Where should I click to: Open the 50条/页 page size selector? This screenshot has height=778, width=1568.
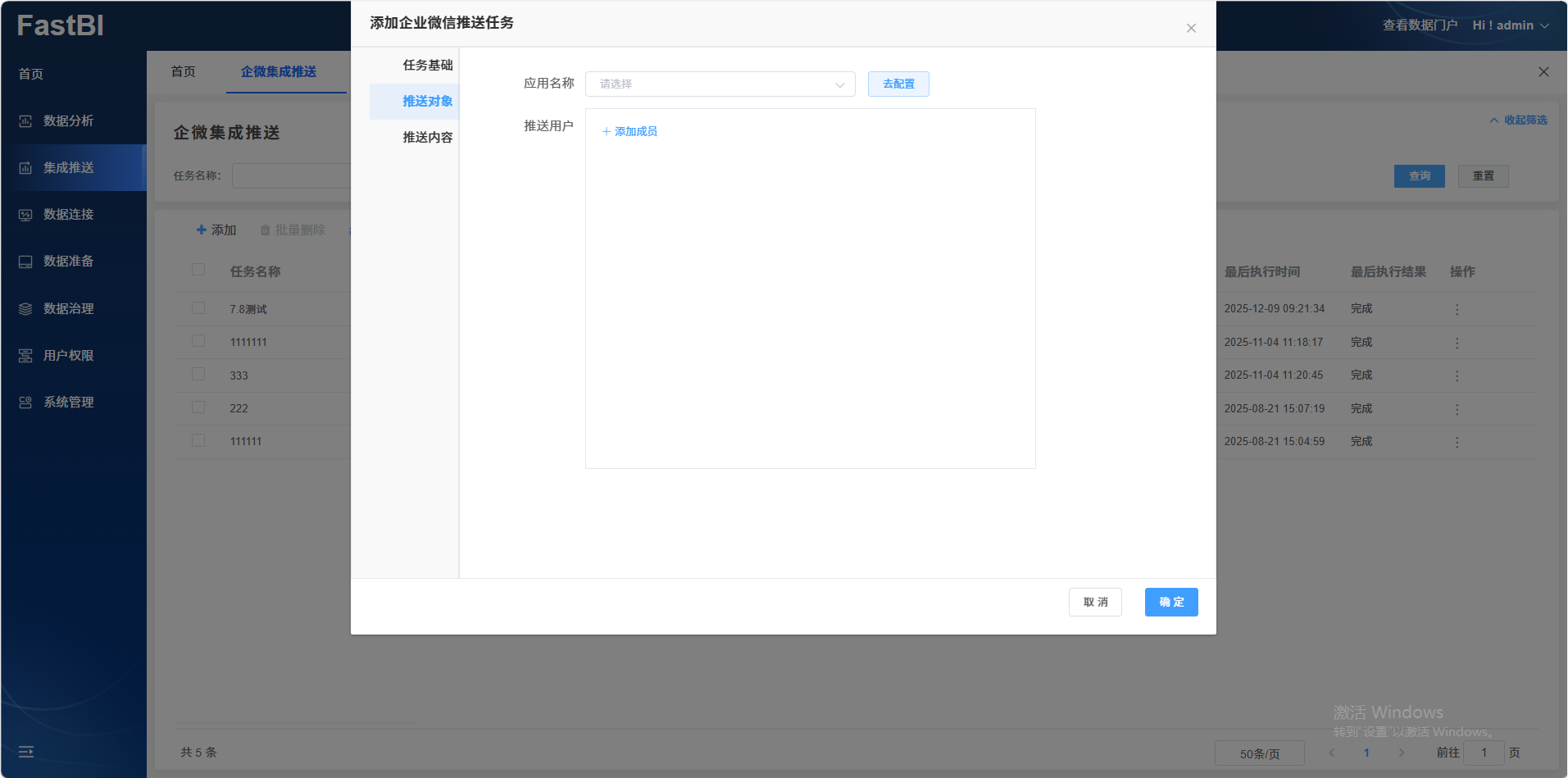[x=1259, y=753]
